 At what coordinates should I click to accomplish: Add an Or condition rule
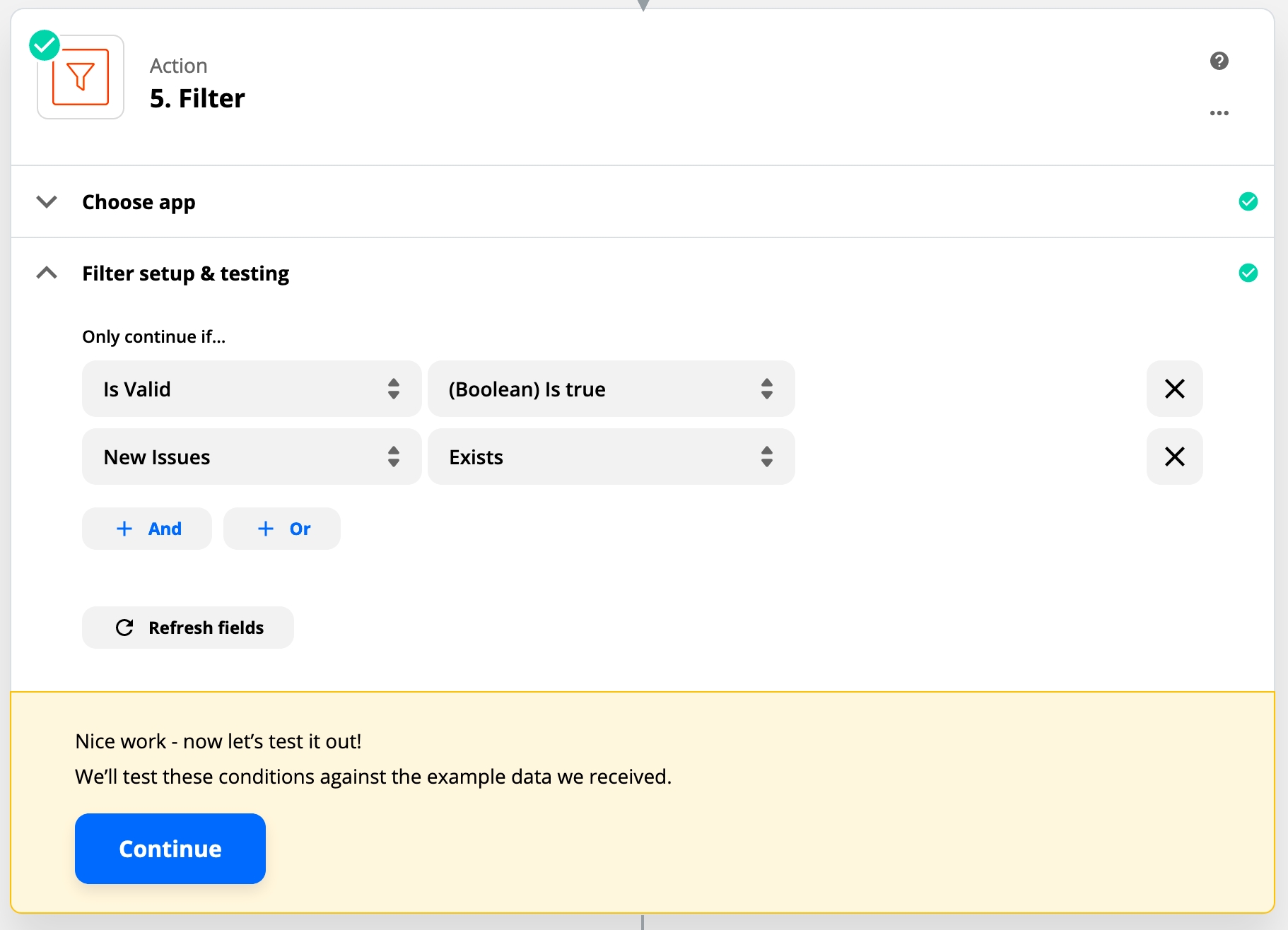[282, 529]
